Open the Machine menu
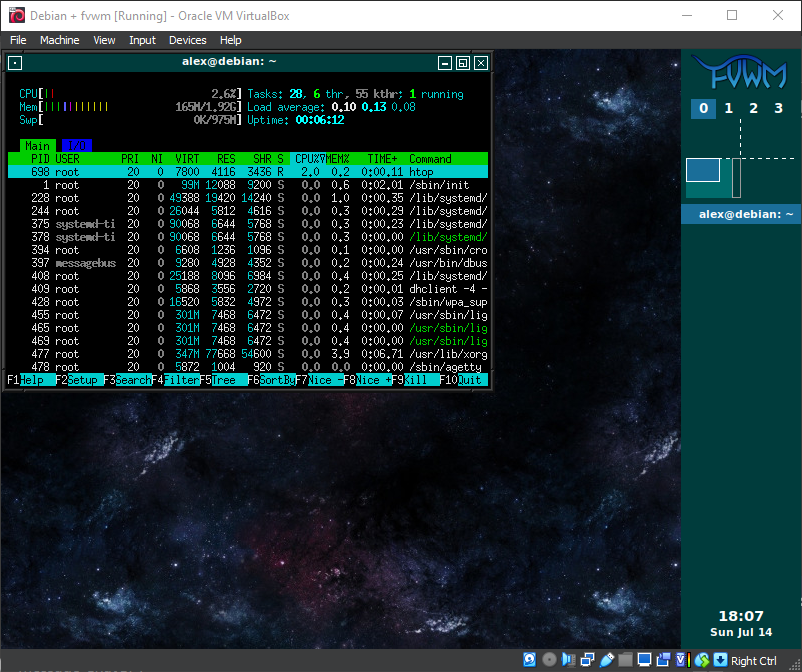802x672 pixels. 59,40
